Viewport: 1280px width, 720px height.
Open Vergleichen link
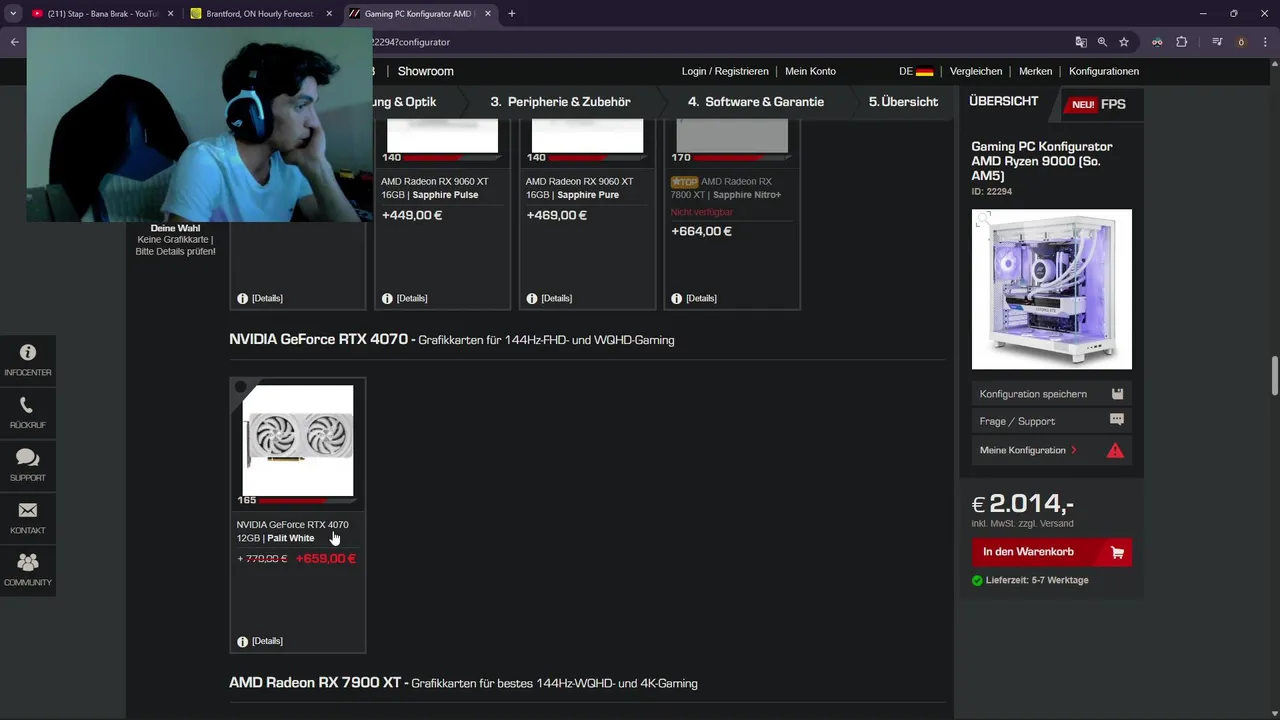976,71
